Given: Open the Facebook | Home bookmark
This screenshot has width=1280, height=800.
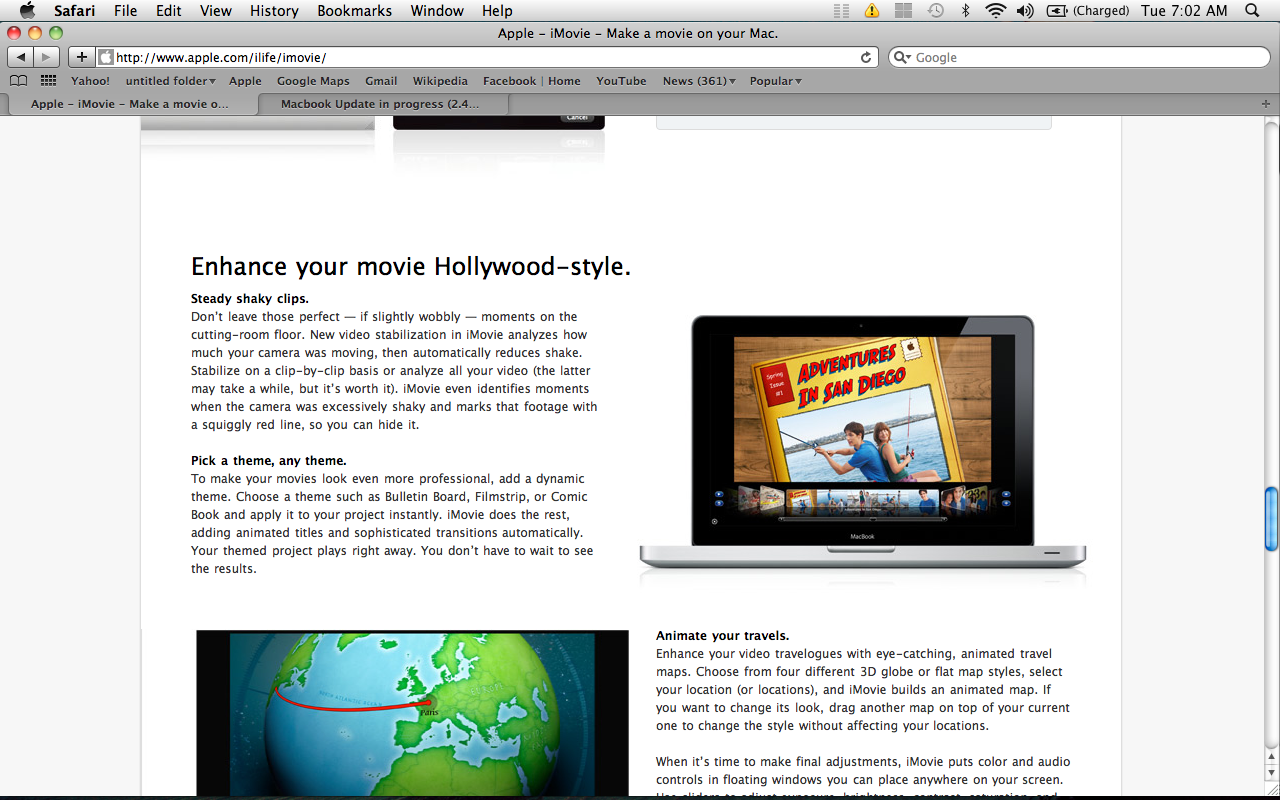Looking at the screenshot, I should pyautogui.click(x=532, y=81).
